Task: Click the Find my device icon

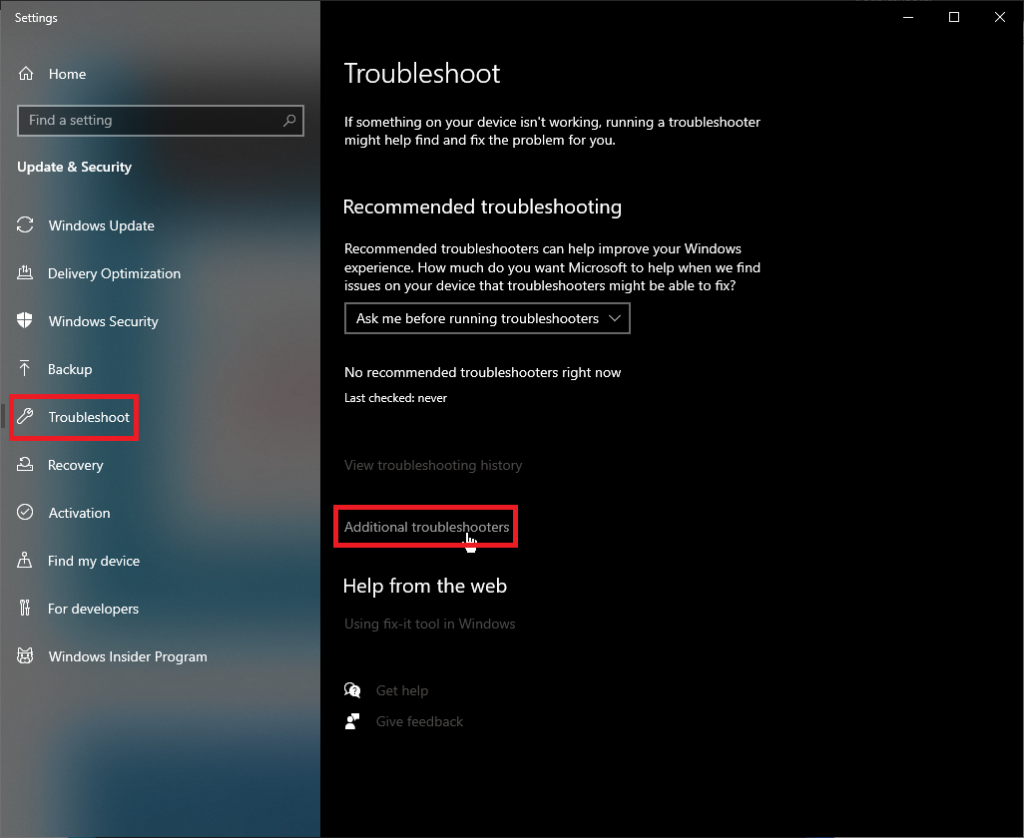Action: click(26, 561)
